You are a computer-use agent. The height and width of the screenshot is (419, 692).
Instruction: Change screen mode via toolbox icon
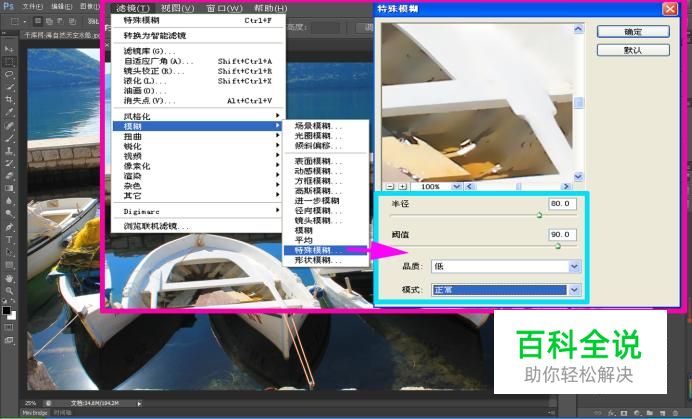(x=9, y=340)
